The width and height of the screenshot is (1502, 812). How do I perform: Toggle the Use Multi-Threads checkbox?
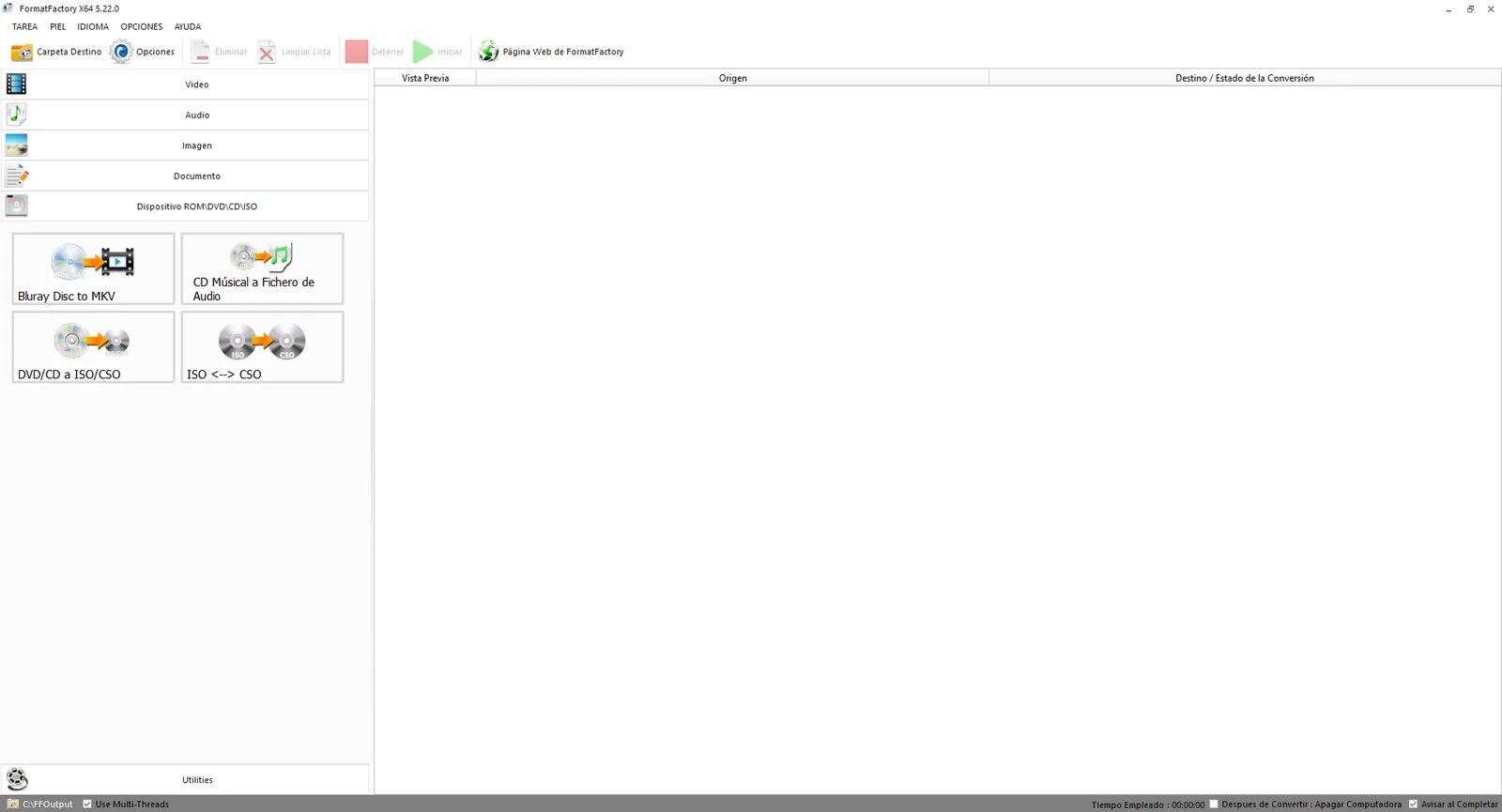click(87, 804)
